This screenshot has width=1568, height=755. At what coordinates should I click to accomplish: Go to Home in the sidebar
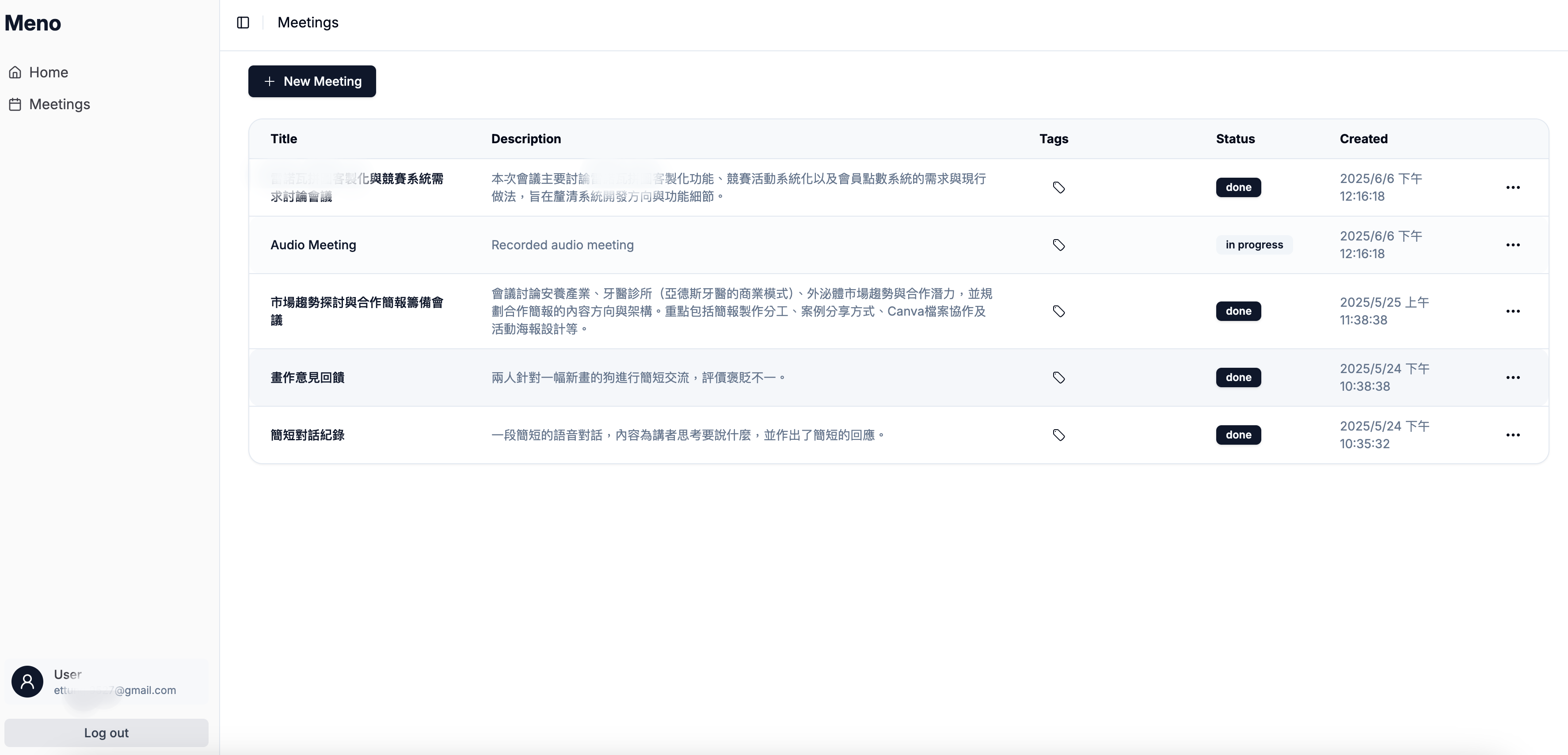(49, 72)
